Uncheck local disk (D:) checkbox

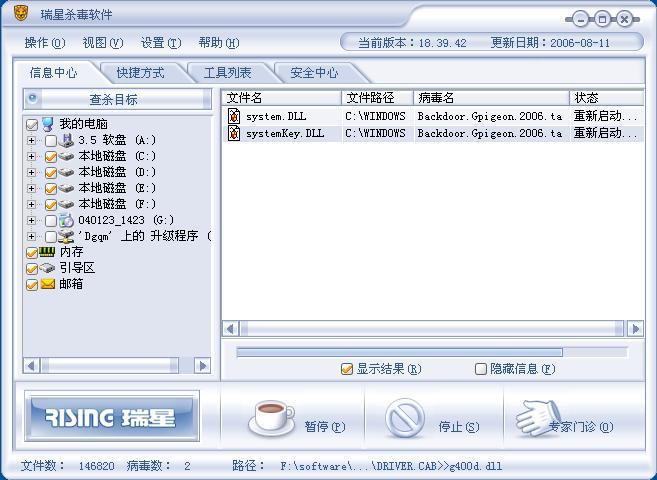click(51, 173)
